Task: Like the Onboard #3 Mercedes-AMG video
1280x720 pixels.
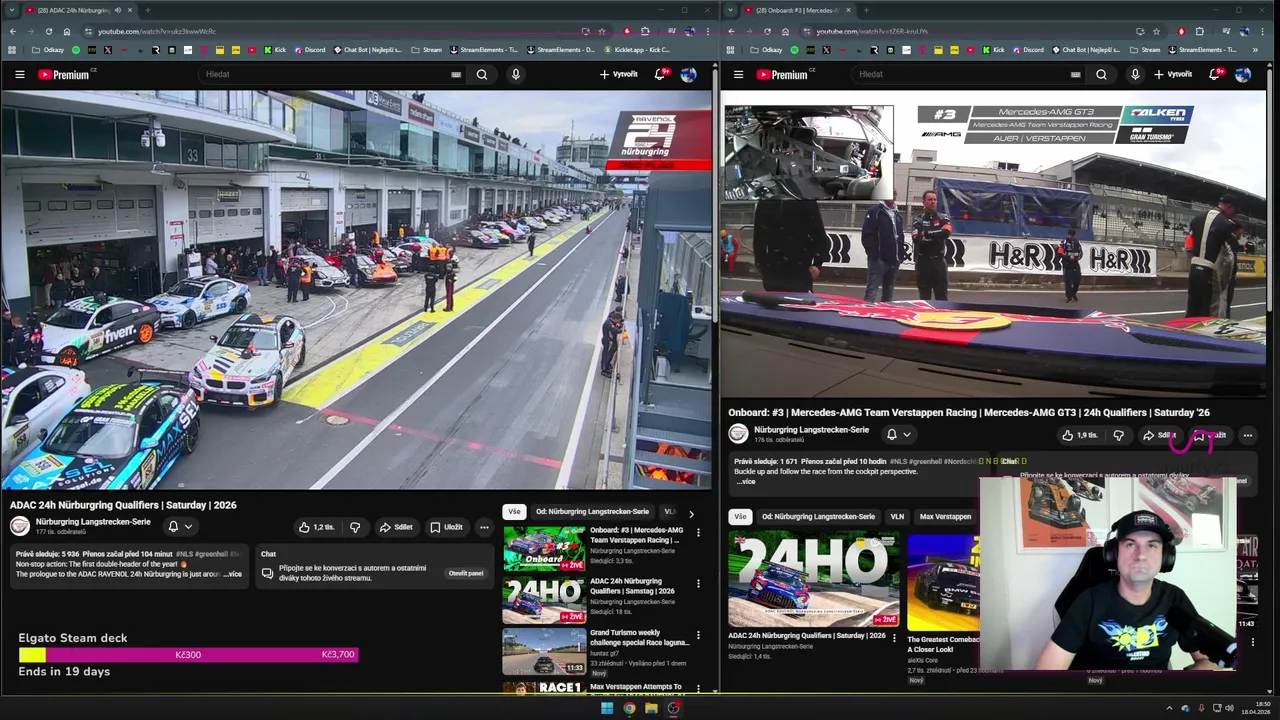Action: click(x=1080, y=435)
